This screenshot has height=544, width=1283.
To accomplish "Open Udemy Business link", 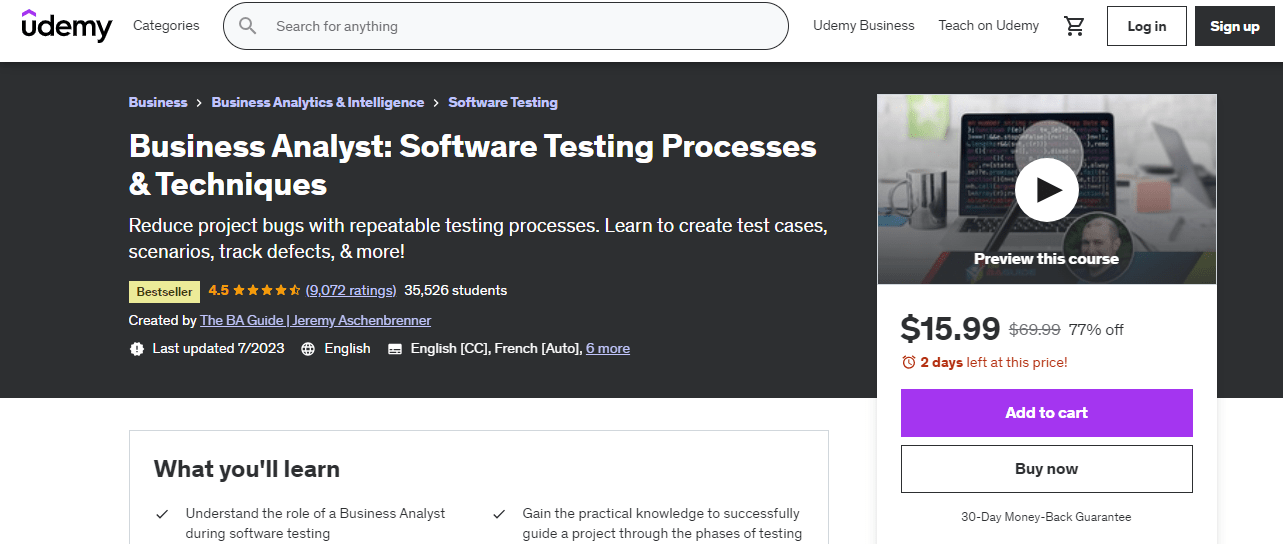I will pyautogui.click(x=864, y=26).
